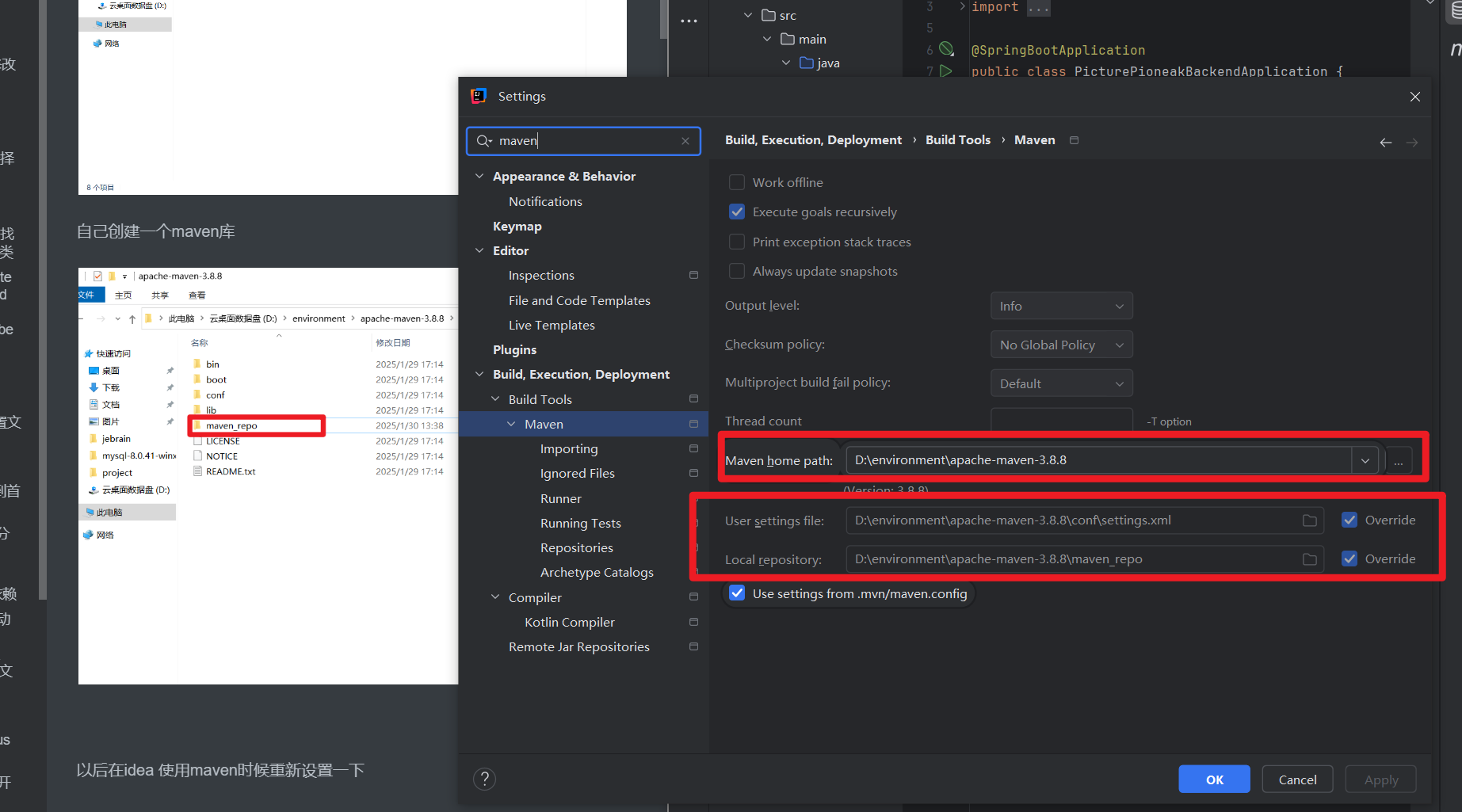Browse folder for Local repository
The height and width of the screenshot is (812, 1462).
(x=1309, y=559)
